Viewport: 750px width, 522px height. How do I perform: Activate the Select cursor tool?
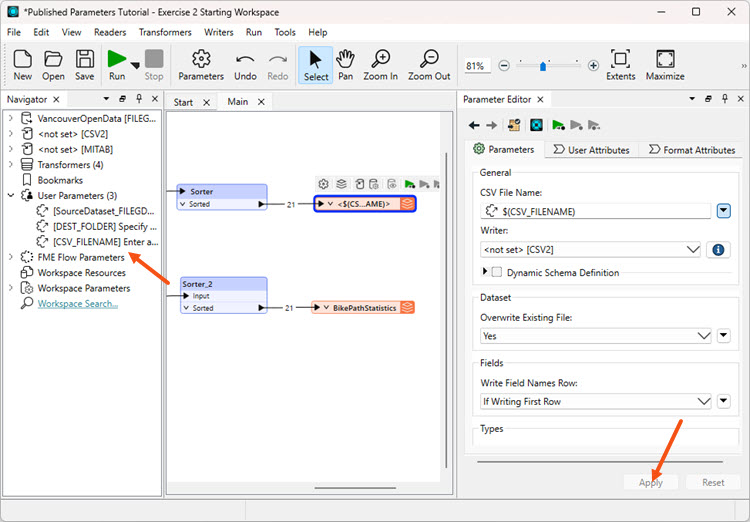click(x=316, y=65)
